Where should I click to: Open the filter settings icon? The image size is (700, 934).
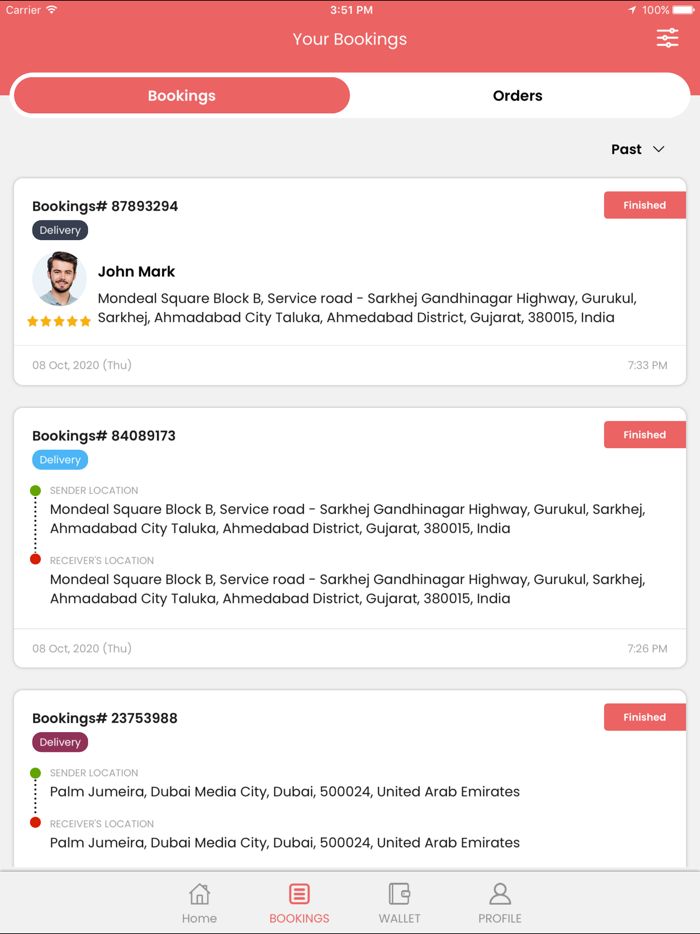(x=667, y=39)
